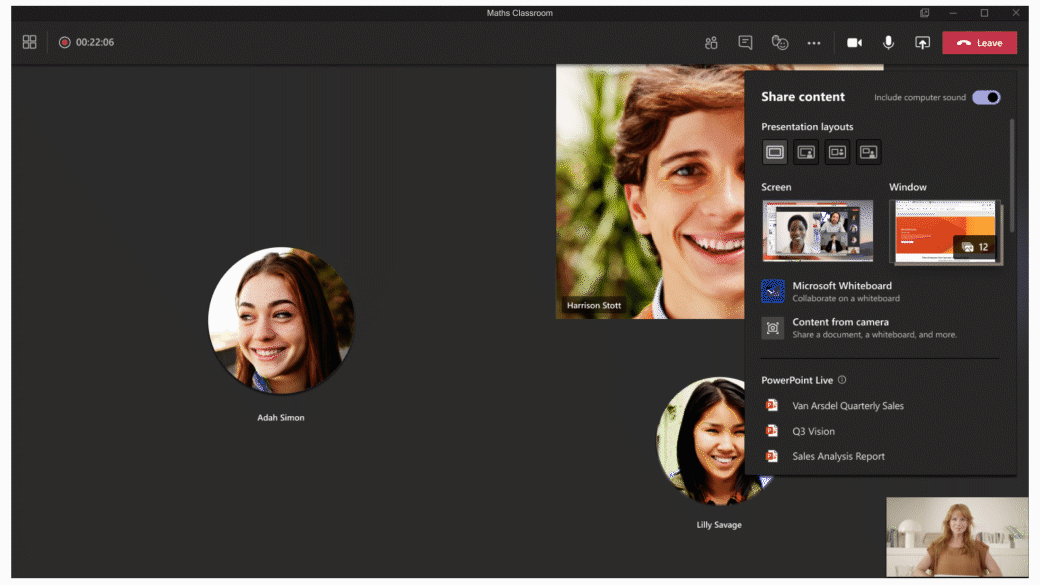Click the info icon beside PowerPoint Live
Screen dimensions: 1040x585
tap(842, 380)
